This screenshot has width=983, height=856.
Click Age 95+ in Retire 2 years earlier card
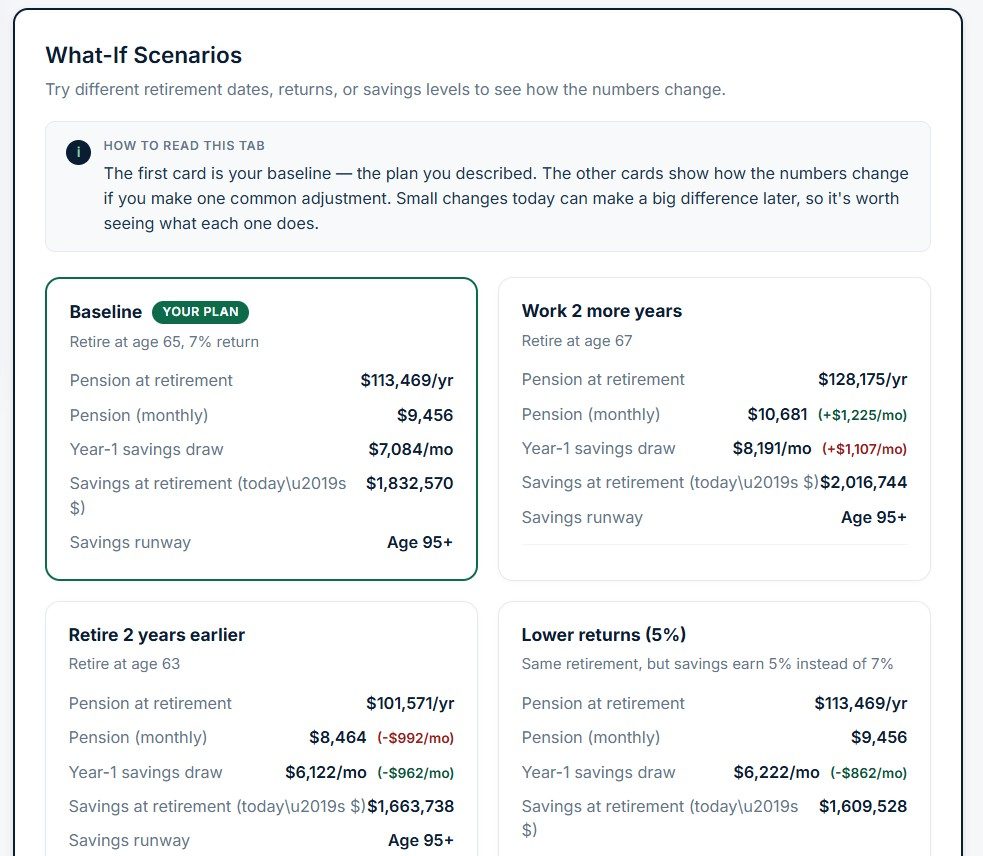click(x=421, y=840)
